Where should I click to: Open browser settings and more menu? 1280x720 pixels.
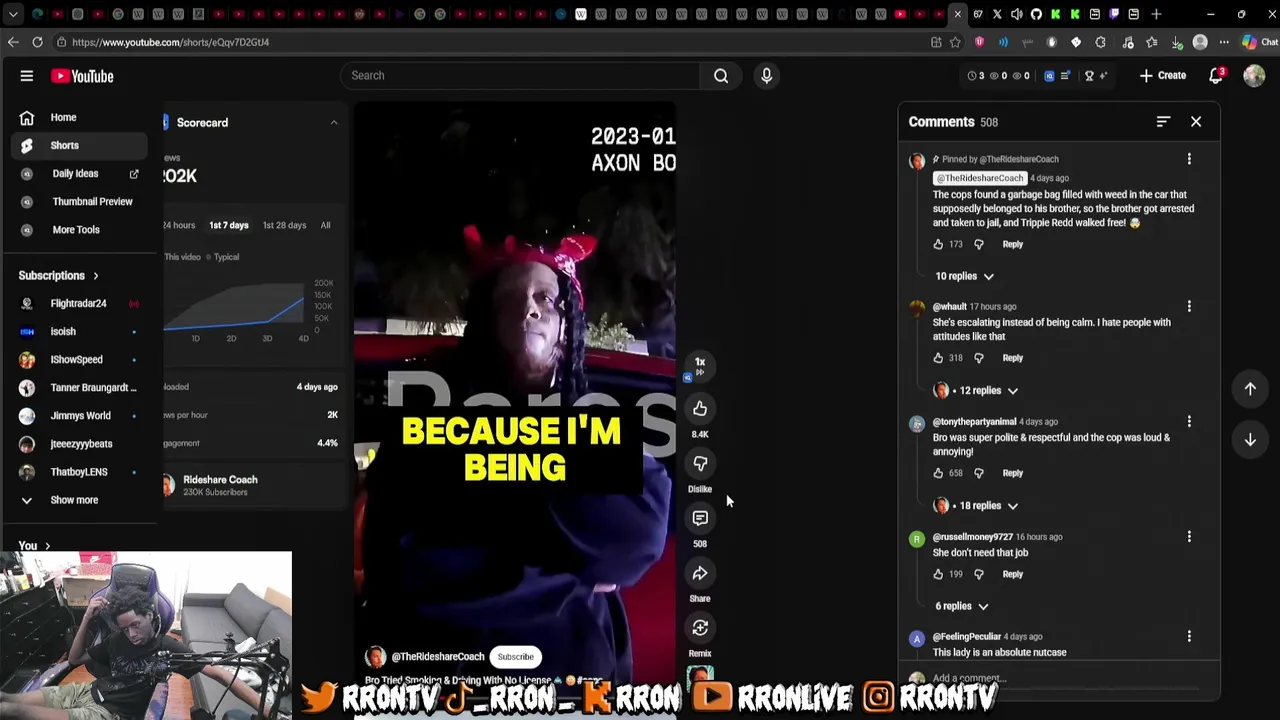click(1225, 42)
